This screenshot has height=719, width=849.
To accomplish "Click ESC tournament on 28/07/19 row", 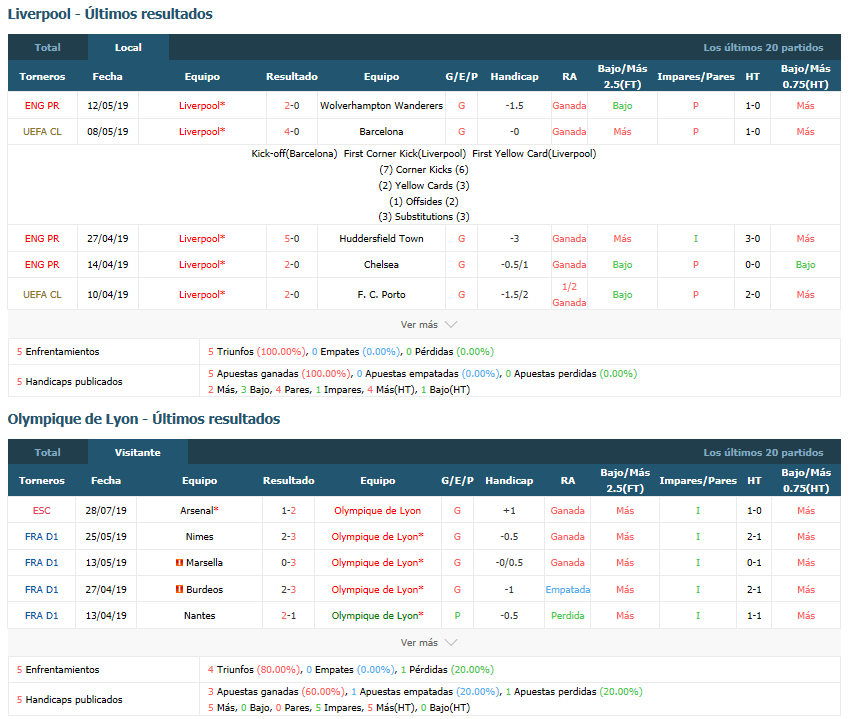I will click(42, 510).
